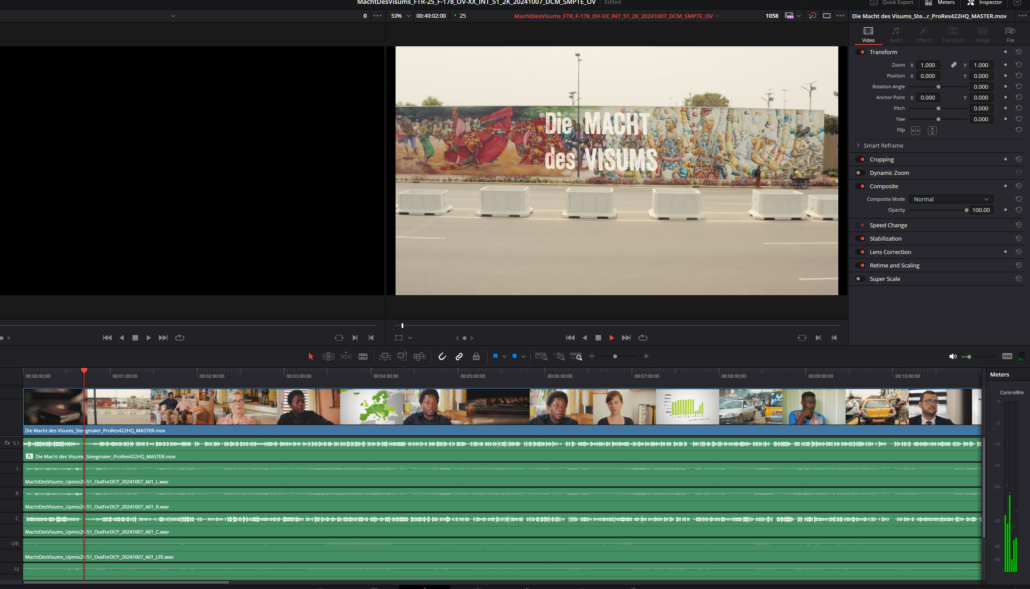Image resolution: width=1030 pixels, height=589 pixels.
Task: Open the Inspector Audio tab
Action: coord(896,35)
